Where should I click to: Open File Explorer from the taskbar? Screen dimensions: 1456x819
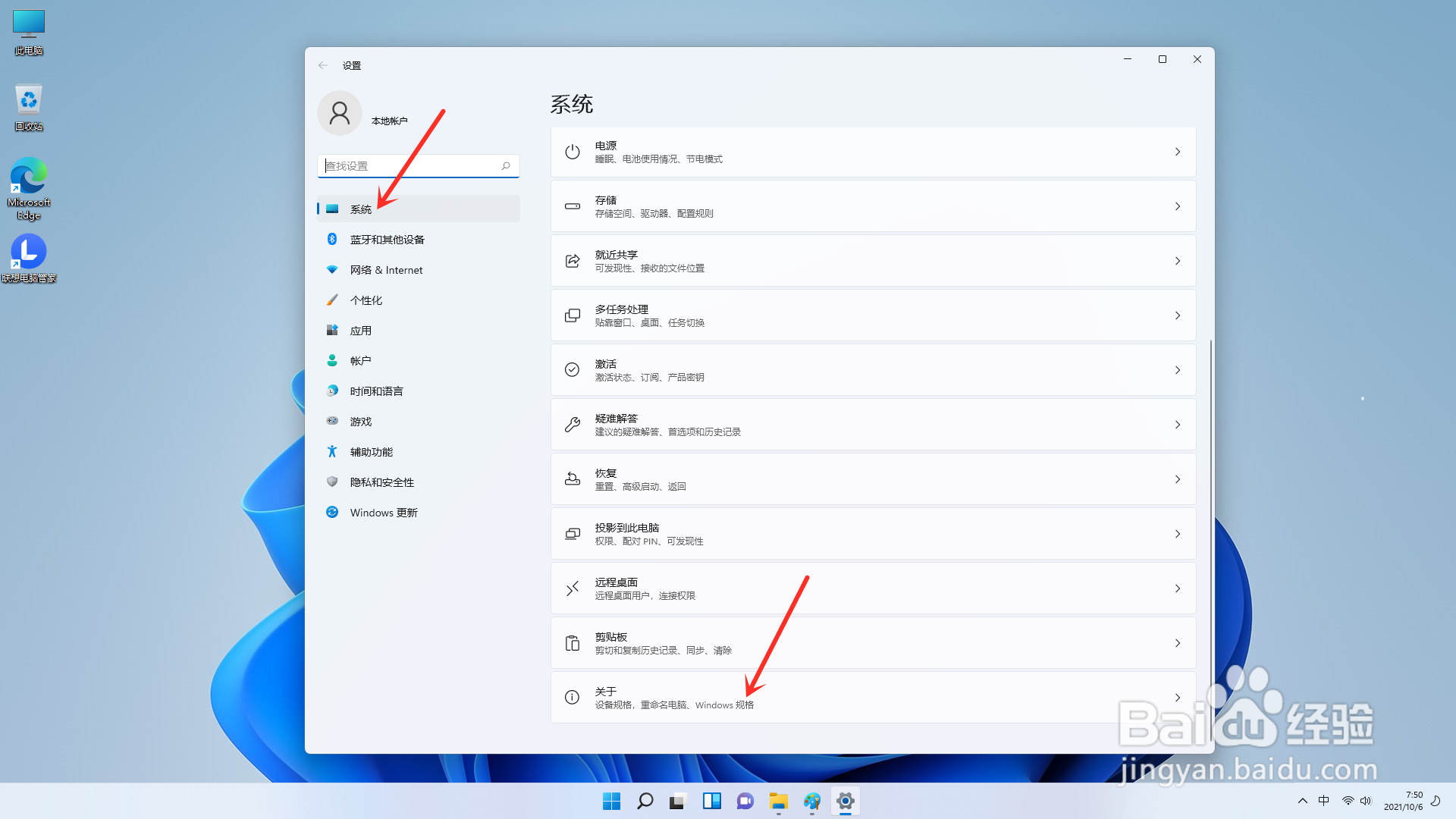[778, 801]
